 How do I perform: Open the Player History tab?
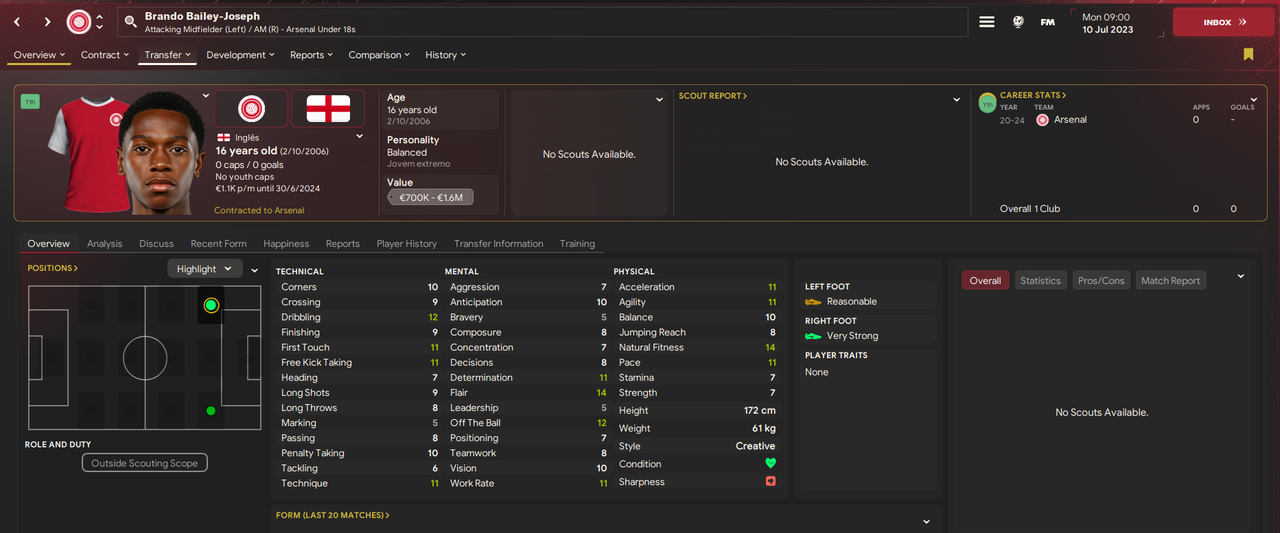pos(406,244)
